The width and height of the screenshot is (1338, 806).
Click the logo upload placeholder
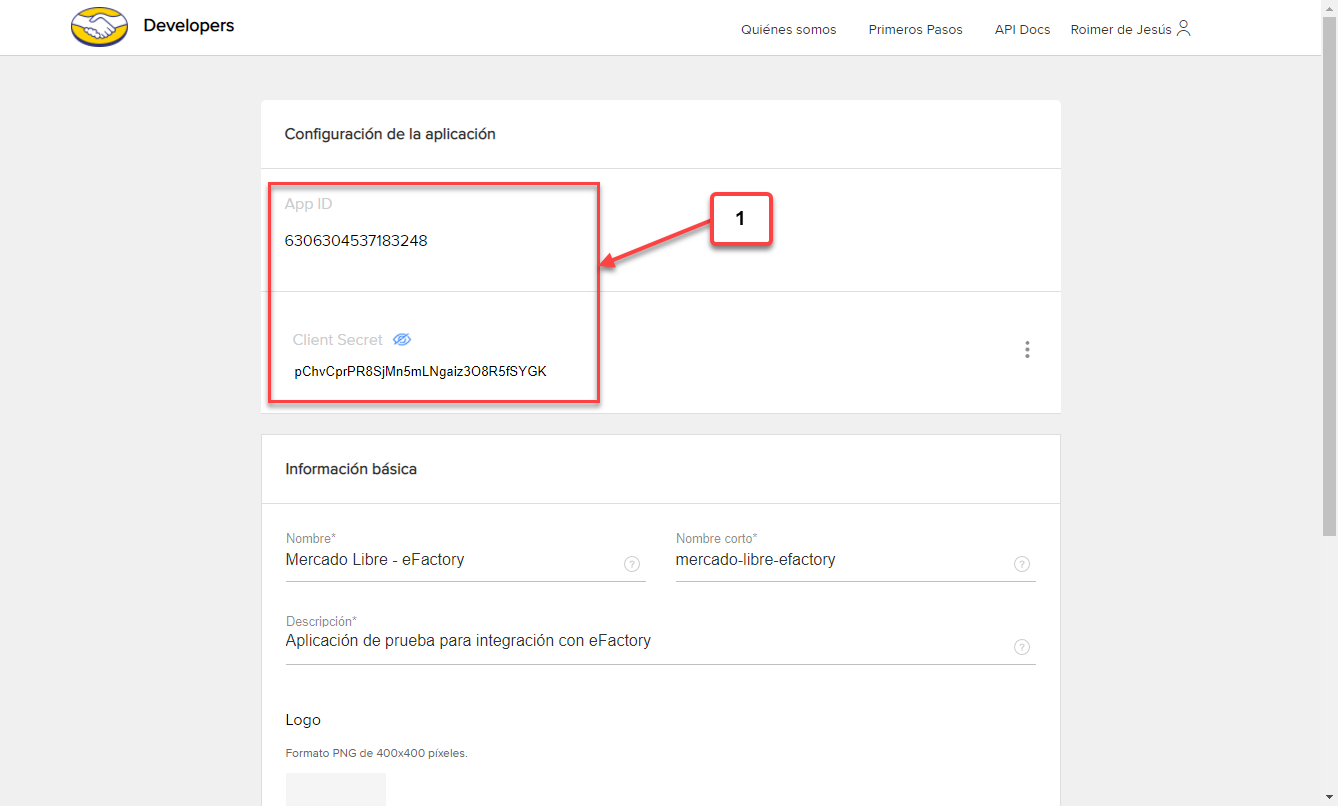pyautogui.click(x=336, y=789)
